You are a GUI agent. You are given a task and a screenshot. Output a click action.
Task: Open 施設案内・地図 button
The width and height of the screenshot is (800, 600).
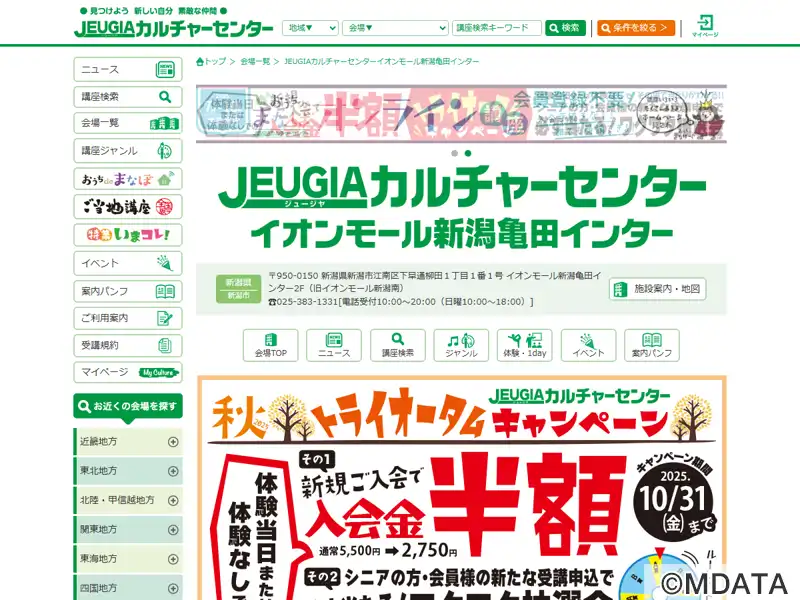pos(657,289)
